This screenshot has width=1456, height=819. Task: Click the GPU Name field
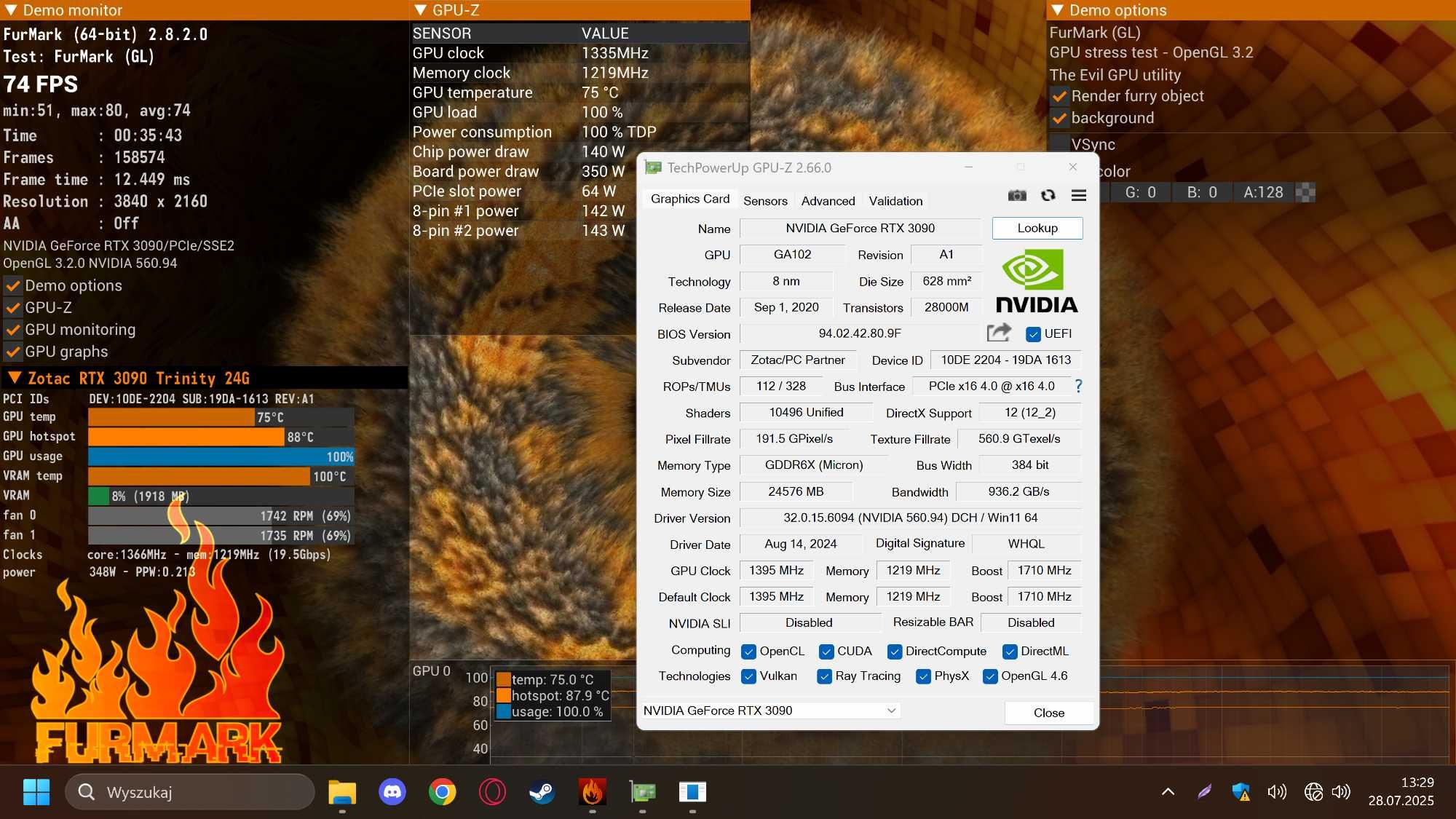(x=860, y=228)
